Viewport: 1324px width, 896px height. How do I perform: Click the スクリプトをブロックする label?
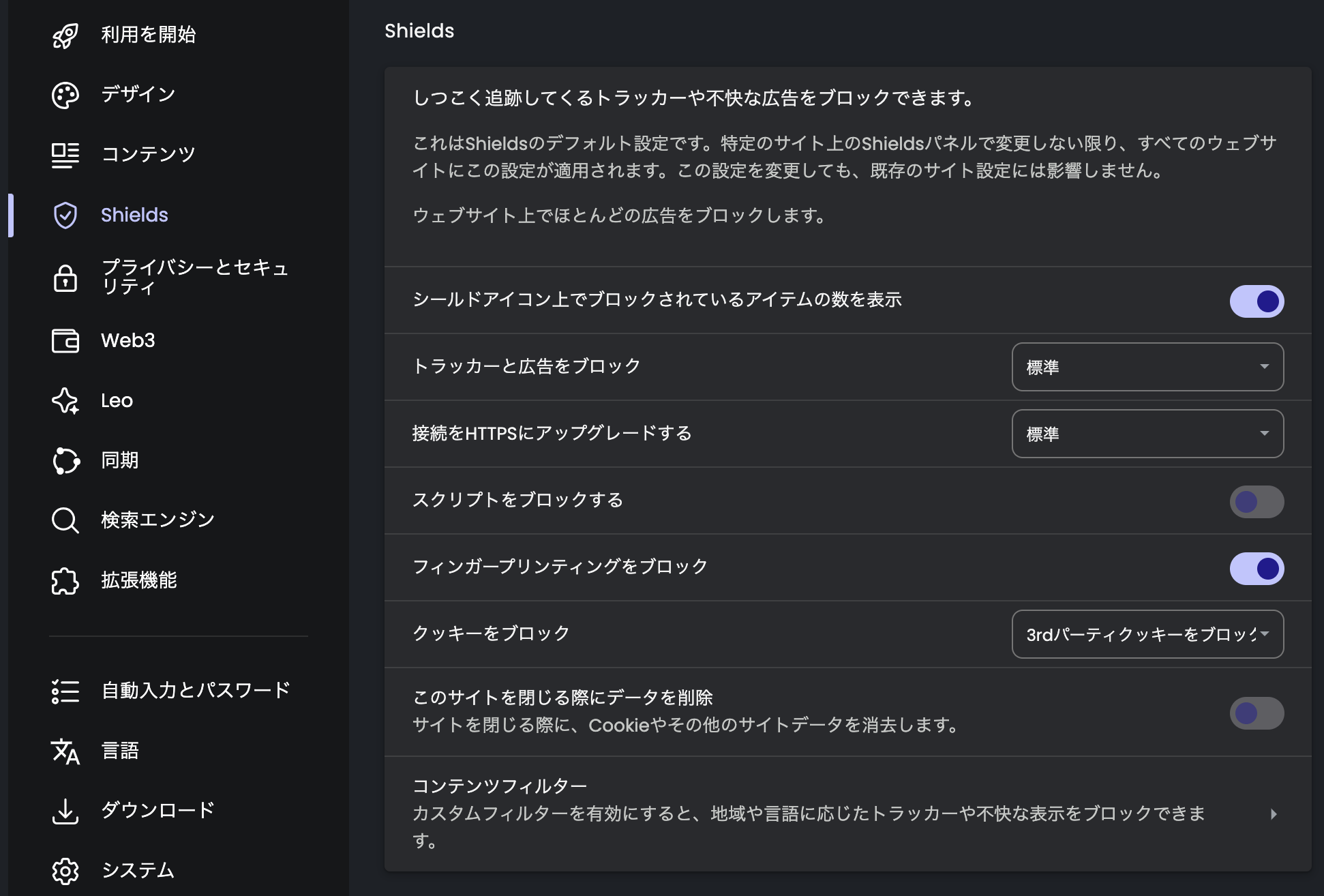tap(517, 501)
